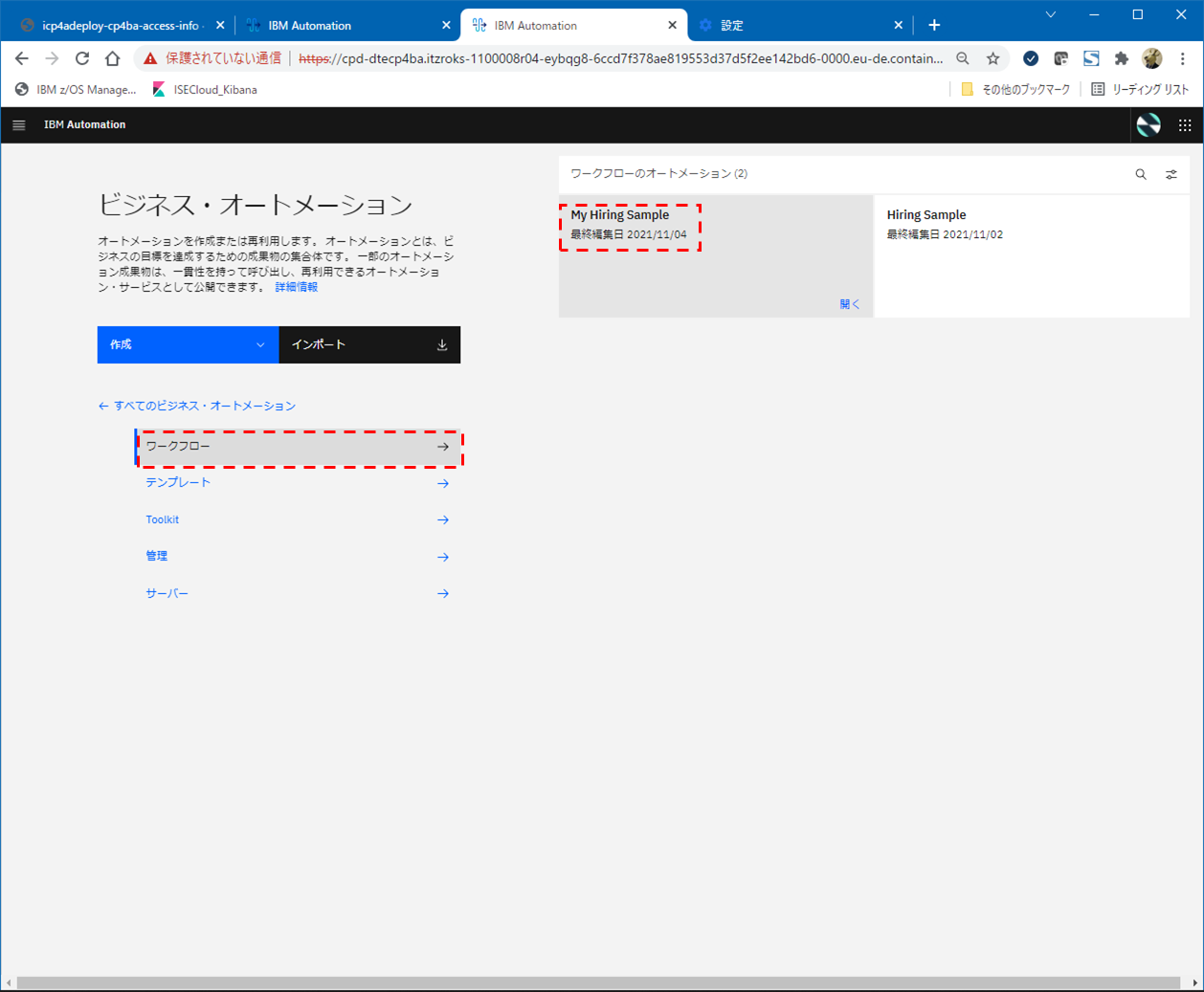The height and width of the screenshot is (992, 1204).
Task: Click 開く on My Hiring Sample card
Action: (x=850, y=304)
